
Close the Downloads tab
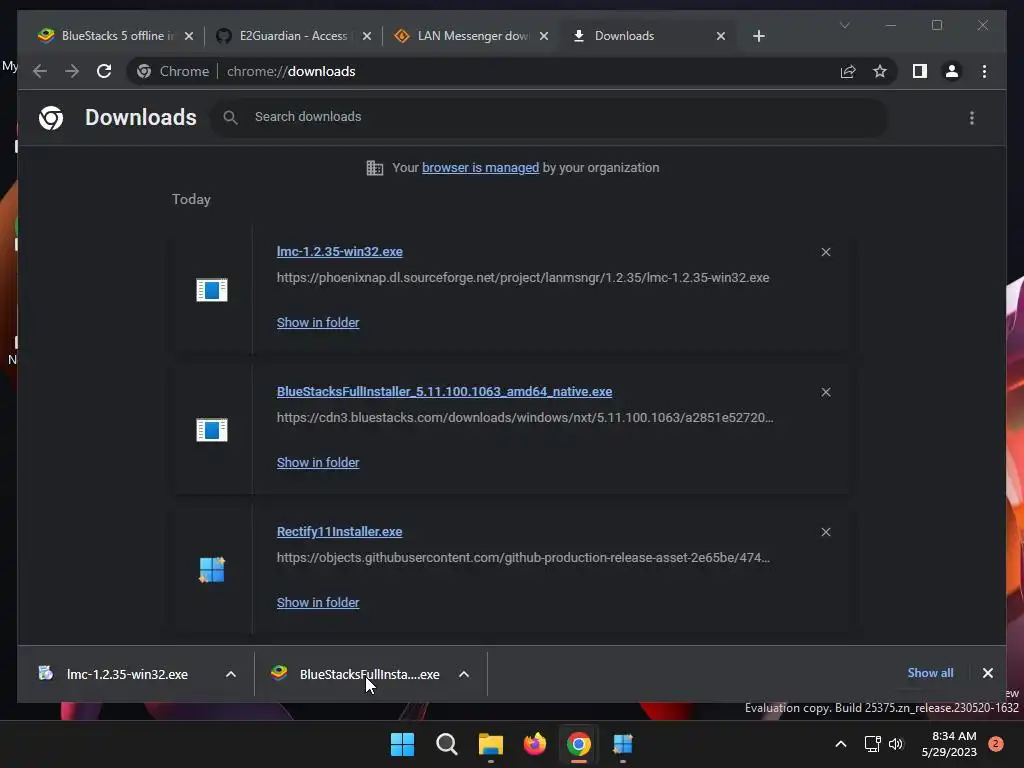pos(721,36)
